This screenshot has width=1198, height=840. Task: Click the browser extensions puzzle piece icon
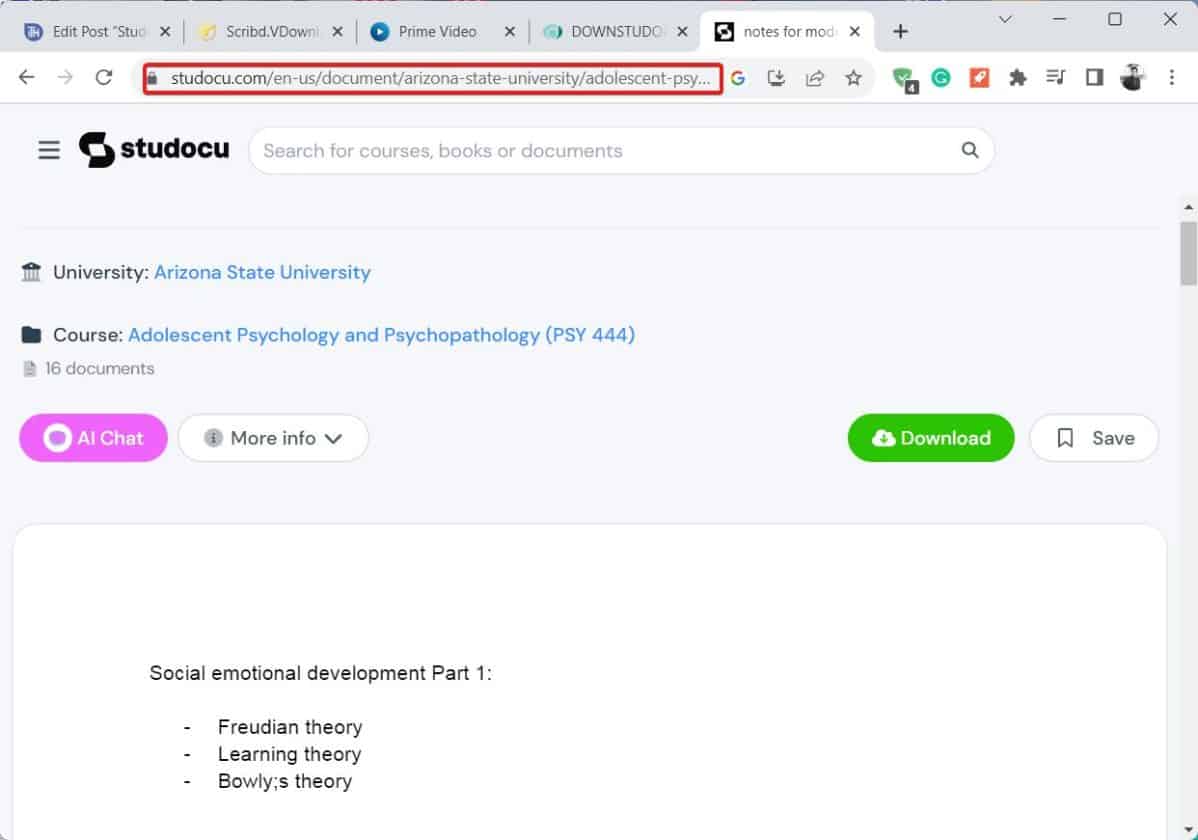[x=1018, y=77]
